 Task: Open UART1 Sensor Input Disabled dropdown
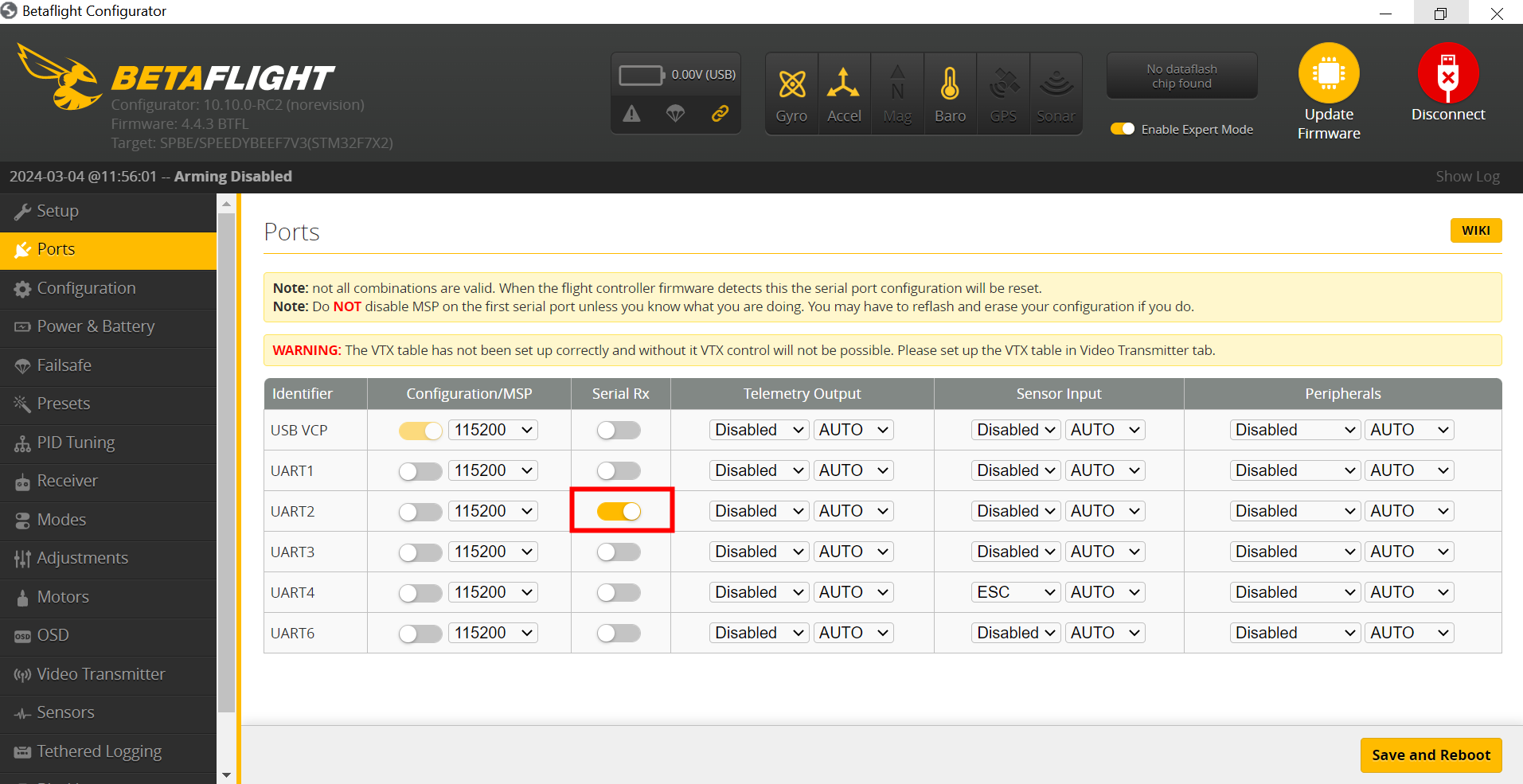(x=1015, y=470)
